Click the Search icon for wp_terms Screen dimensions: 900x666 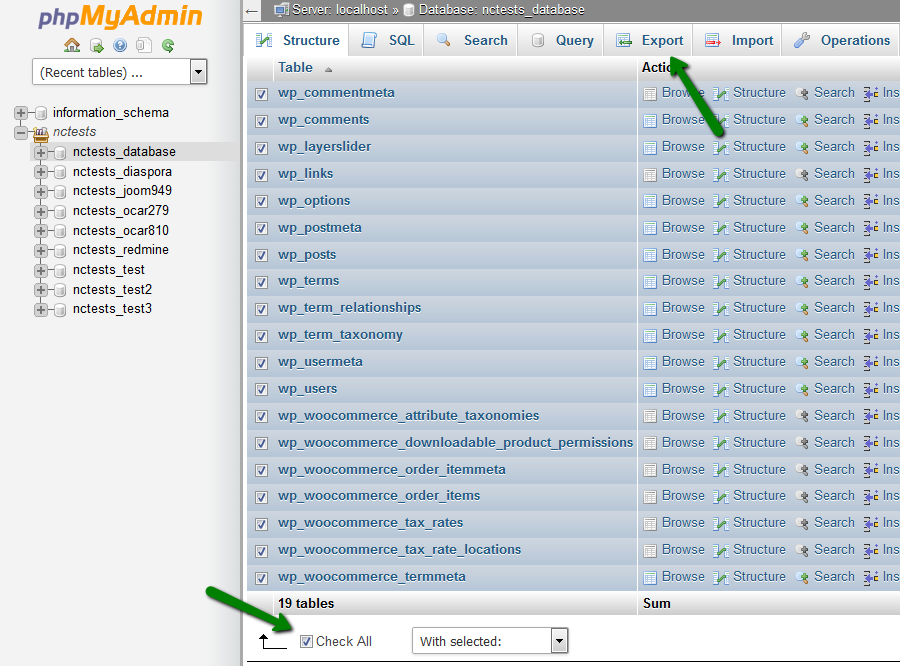[x=802, y=282]
